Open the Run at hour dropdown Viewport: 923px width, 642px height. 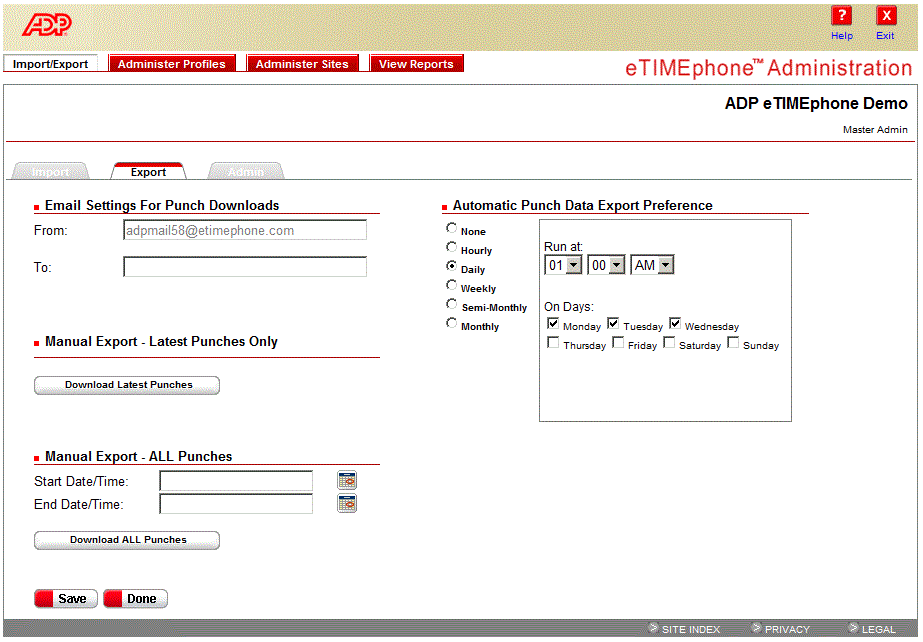pyautogui.click(x=563, y=265)
